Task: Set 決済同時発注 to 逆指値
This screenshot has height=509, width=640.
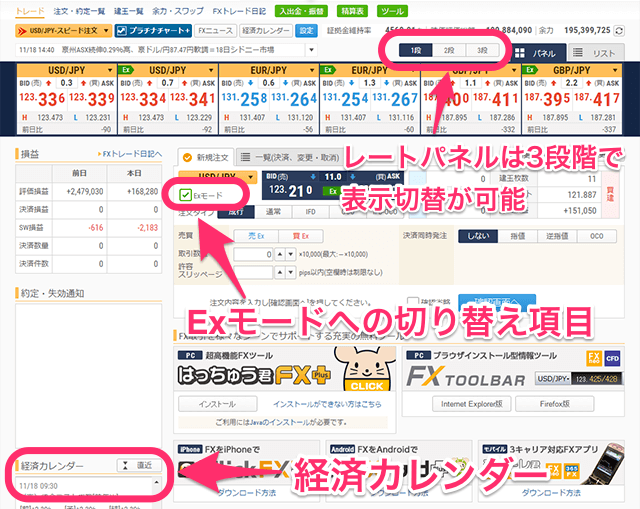Action: (x=557, y=236)
